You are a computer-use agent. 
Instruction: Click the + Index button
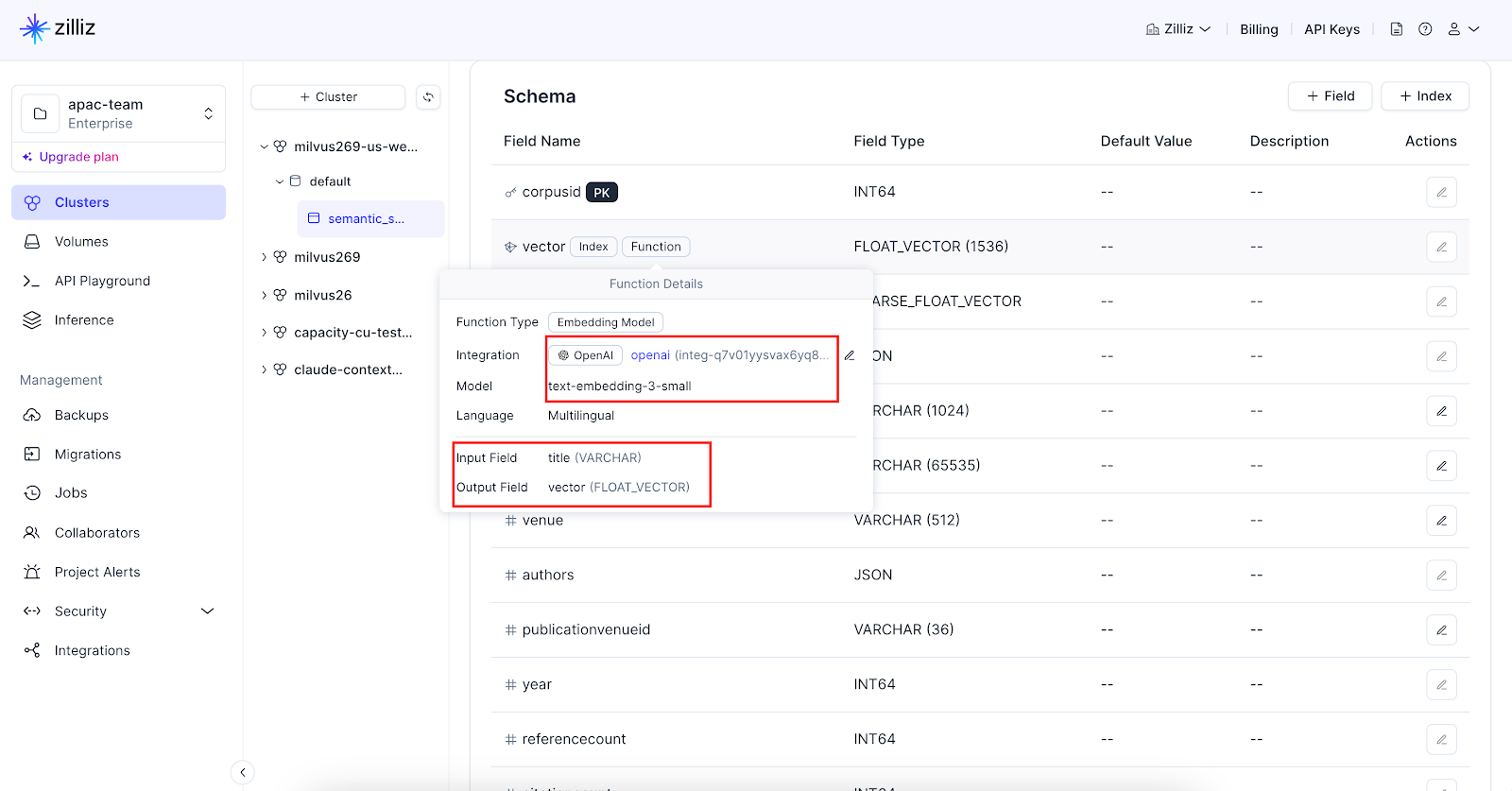point(1424,96)
